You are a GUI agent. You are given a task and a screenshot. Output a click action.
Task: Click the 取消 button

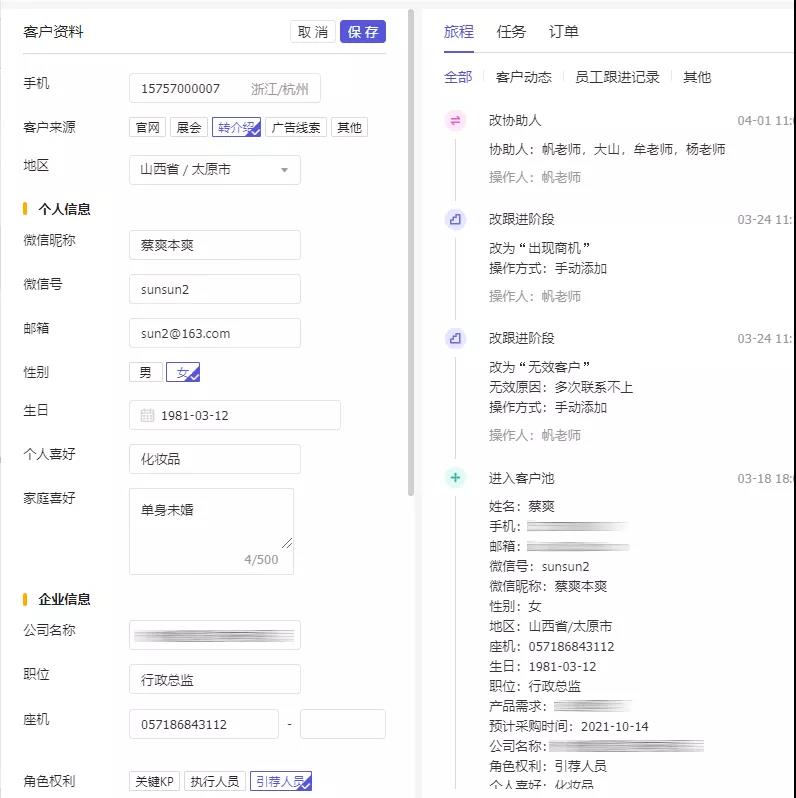click(x=313, y=32)
